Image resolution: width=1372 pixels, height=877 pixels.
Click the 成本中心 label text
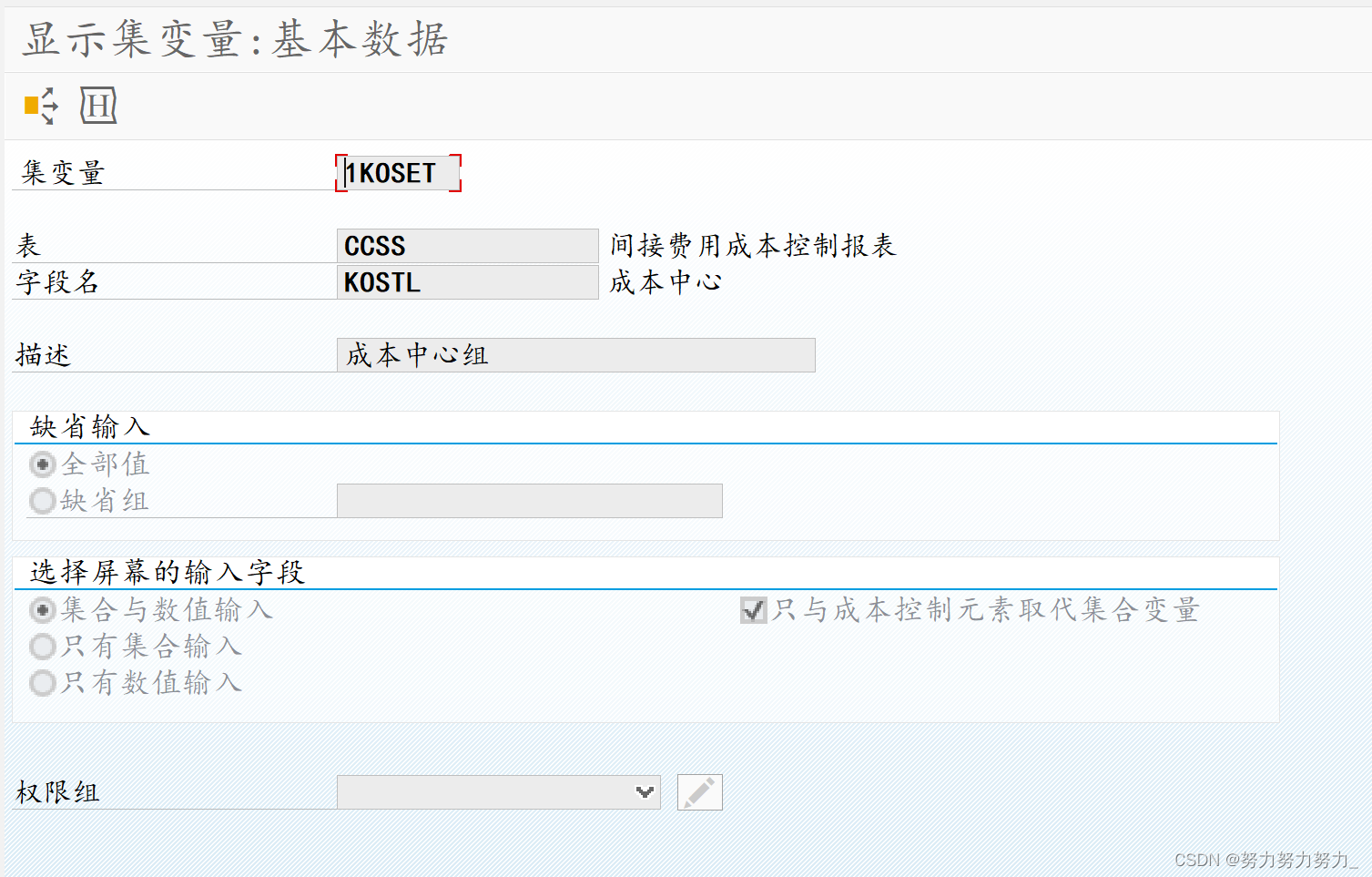(x=664, y=281)
